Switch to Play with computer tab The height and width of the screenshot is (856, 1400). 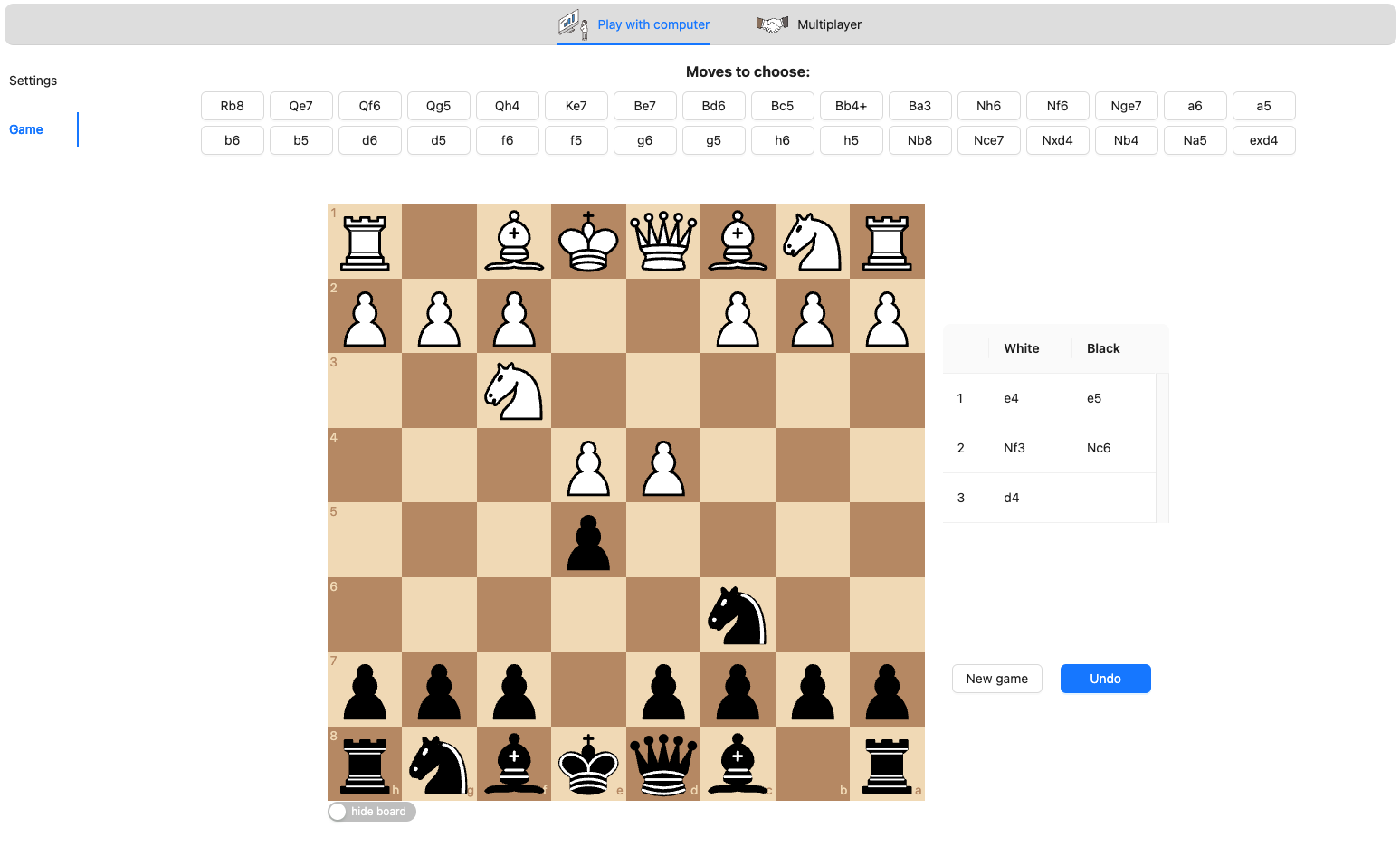pos(633,24)
